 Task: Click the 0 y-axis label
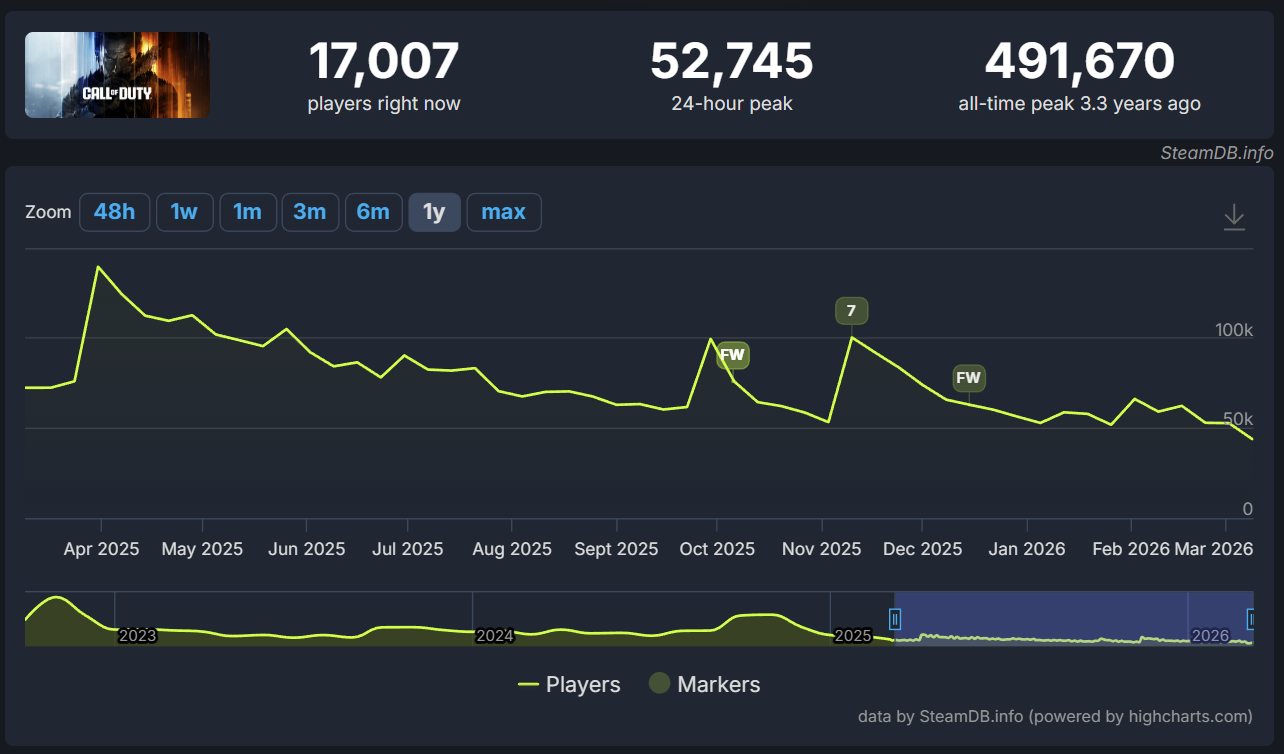click(1247, 510)
